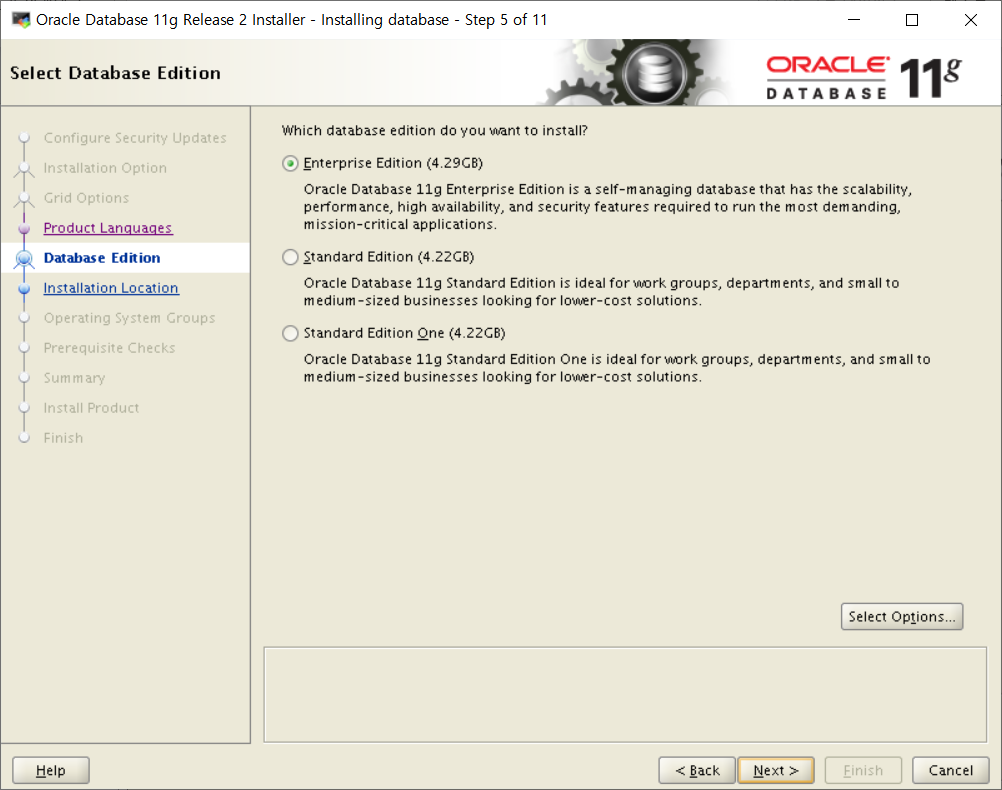Minimize the installer window
Image resolution: width=1002 pixels, height=790 pixels.
[854, 20]
